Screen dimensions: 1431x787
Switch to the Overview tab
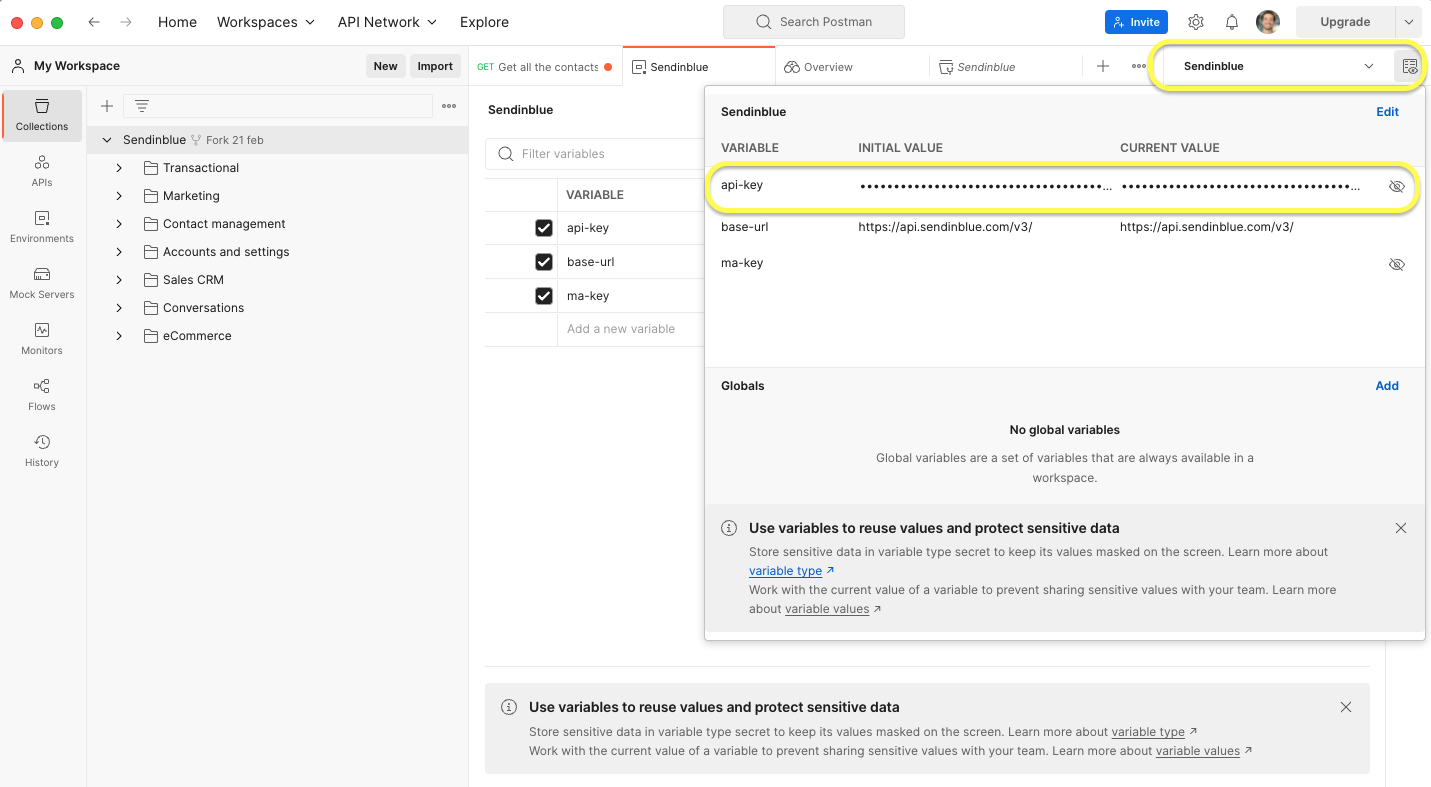click(x=852, y=67)
